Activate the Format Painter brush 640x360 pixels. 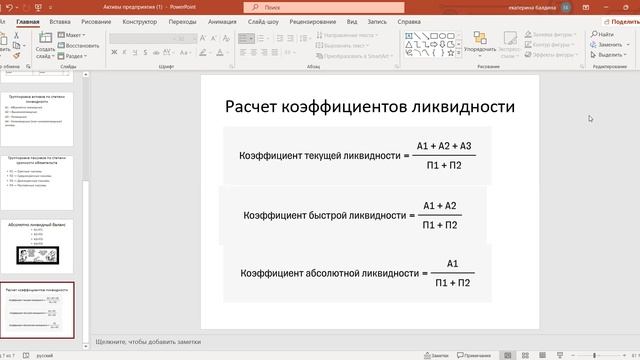click(16, 55)
